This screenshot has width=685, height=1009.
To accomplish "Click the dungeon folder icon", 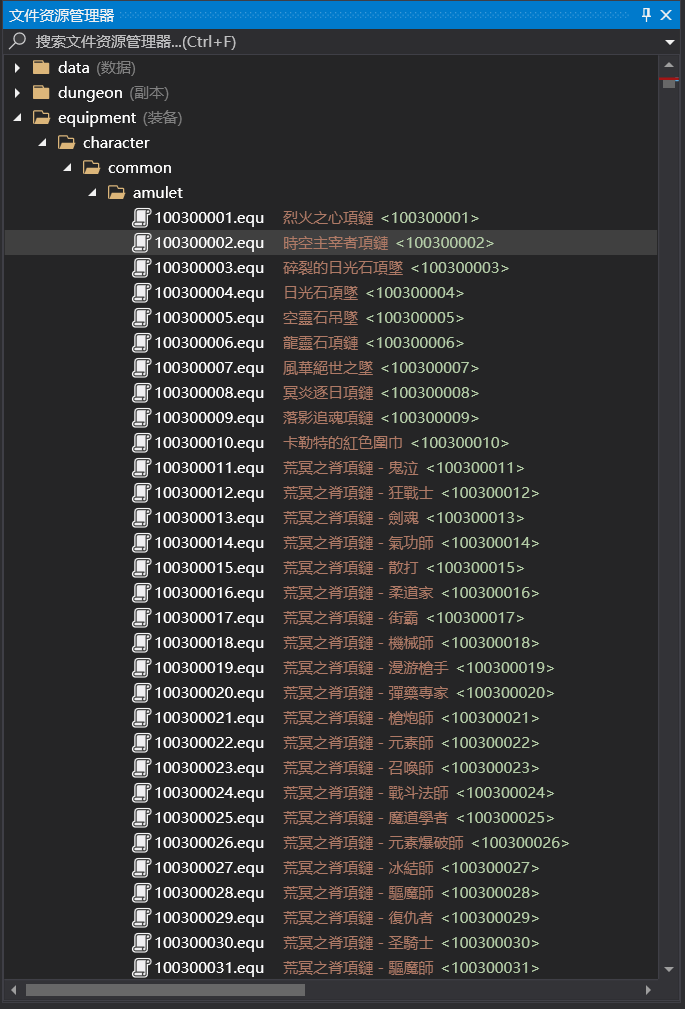I will (x=41, y=93).
